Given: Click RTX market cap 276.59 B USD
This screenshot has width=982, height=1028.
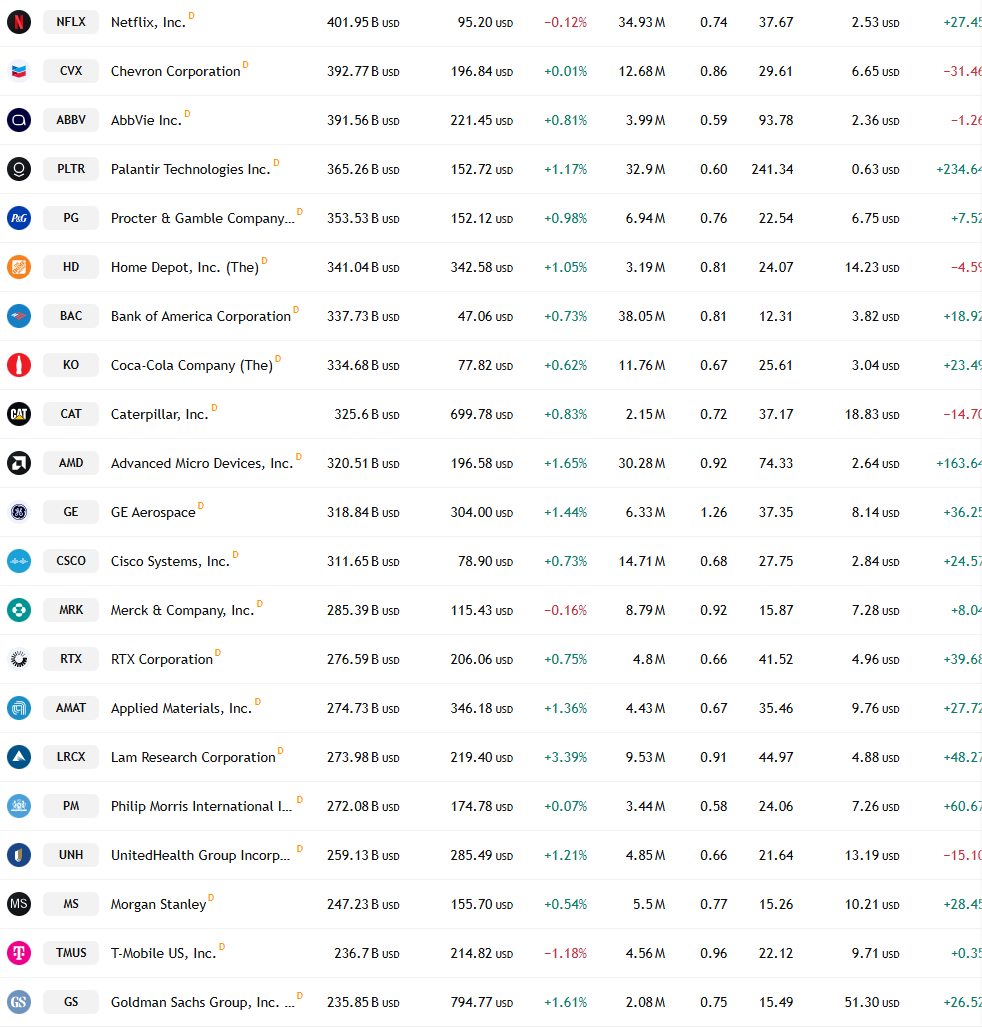Looking at the screenshot, I should click(363, 660).
